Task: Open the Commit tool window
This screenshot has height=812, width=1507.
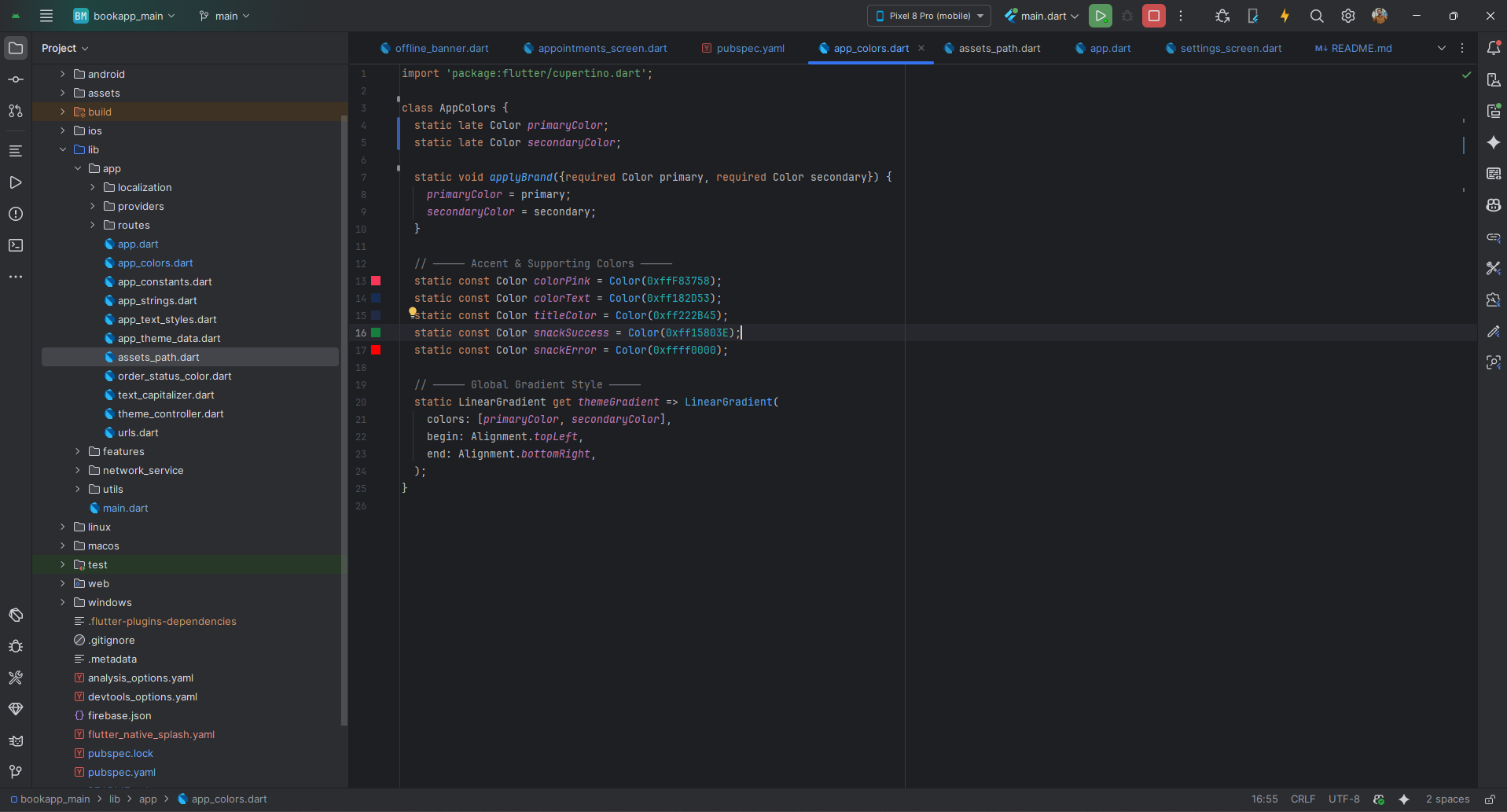Action: 16,79
